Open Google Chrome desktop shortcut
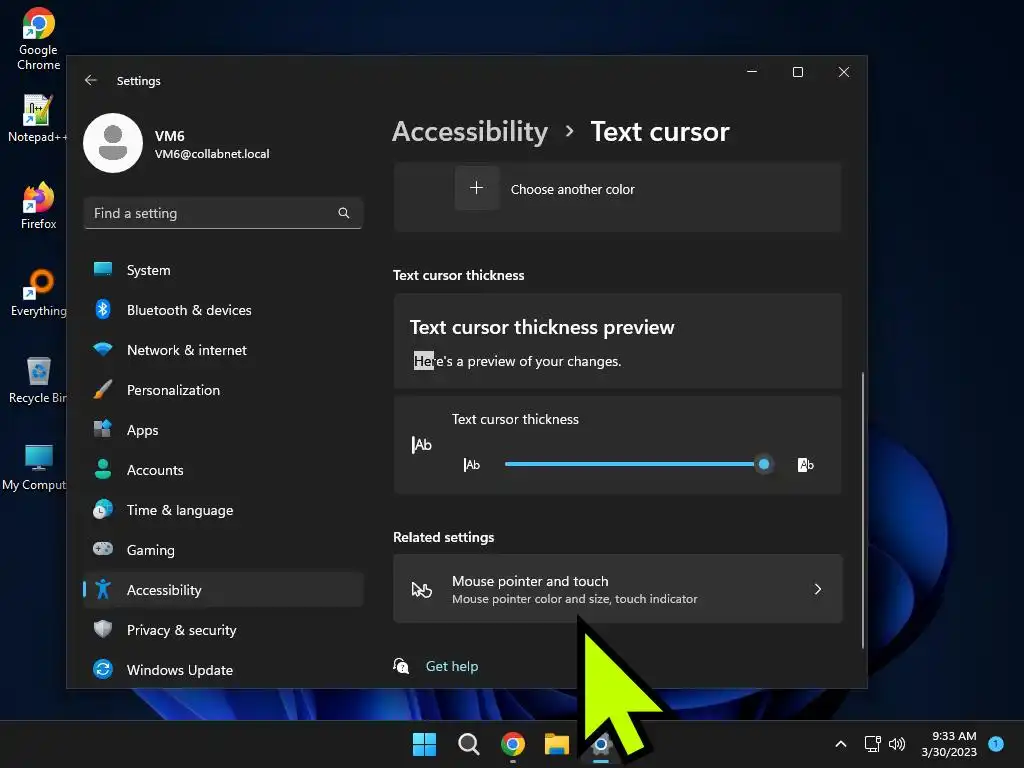Screen dimensions: 1024x768 39,38
